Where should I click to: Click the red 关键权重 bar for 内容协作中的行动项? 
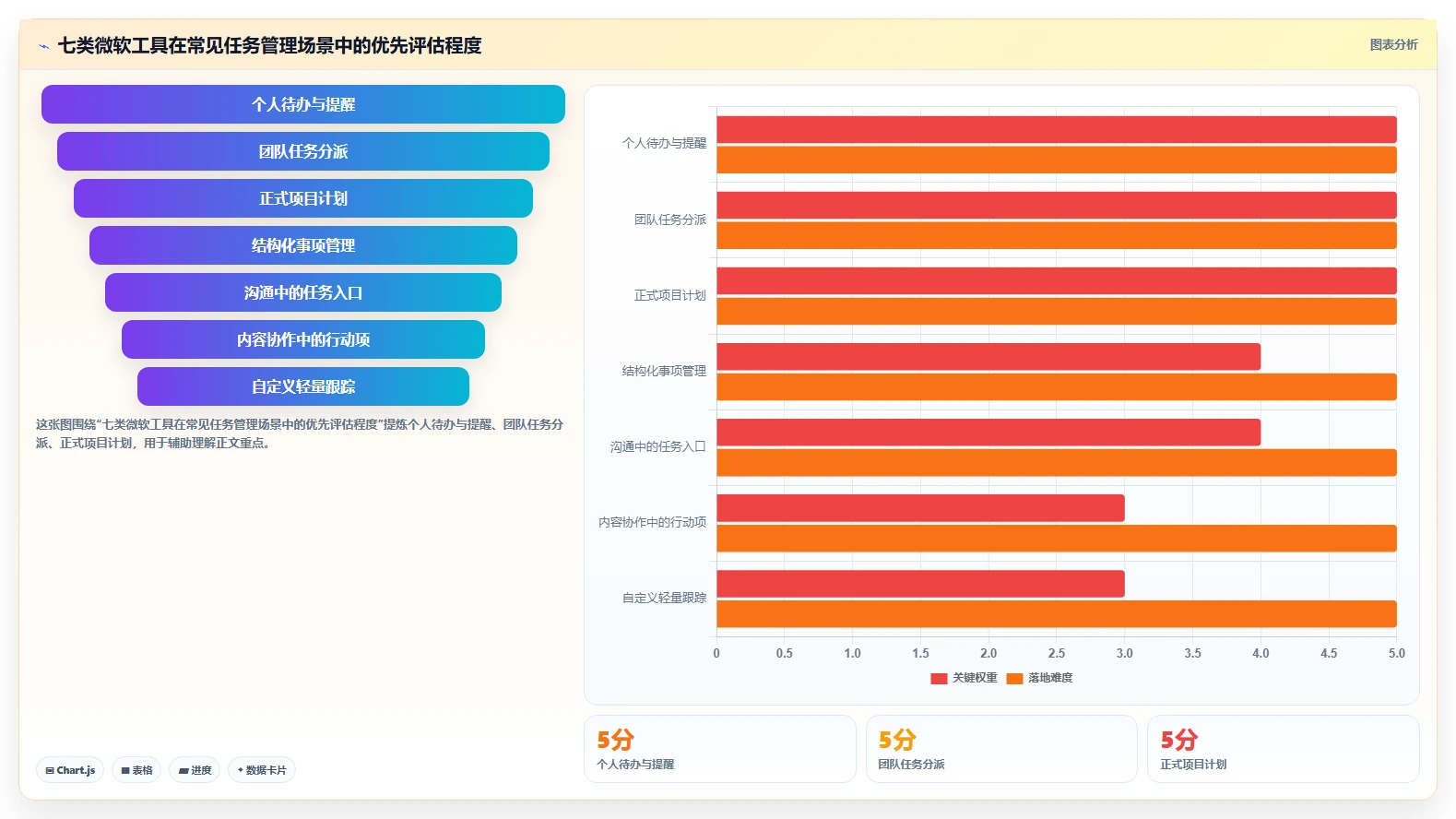pyautogui.click(x=920, y=508)
